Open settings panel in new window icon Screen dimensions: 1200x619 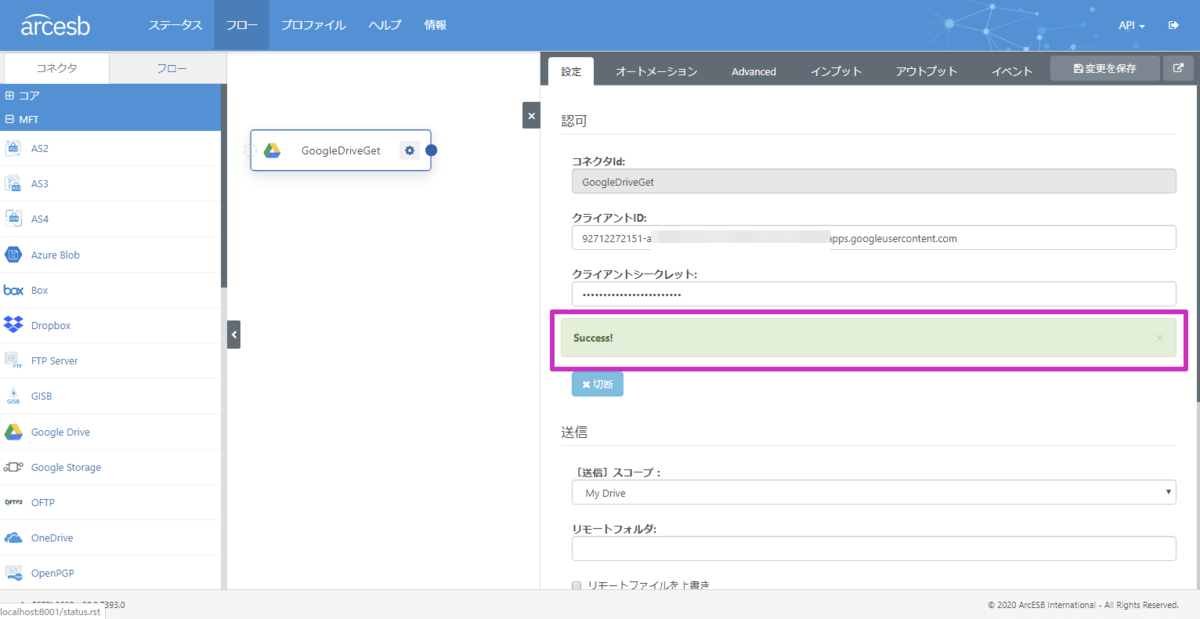tap(1178, 69)
